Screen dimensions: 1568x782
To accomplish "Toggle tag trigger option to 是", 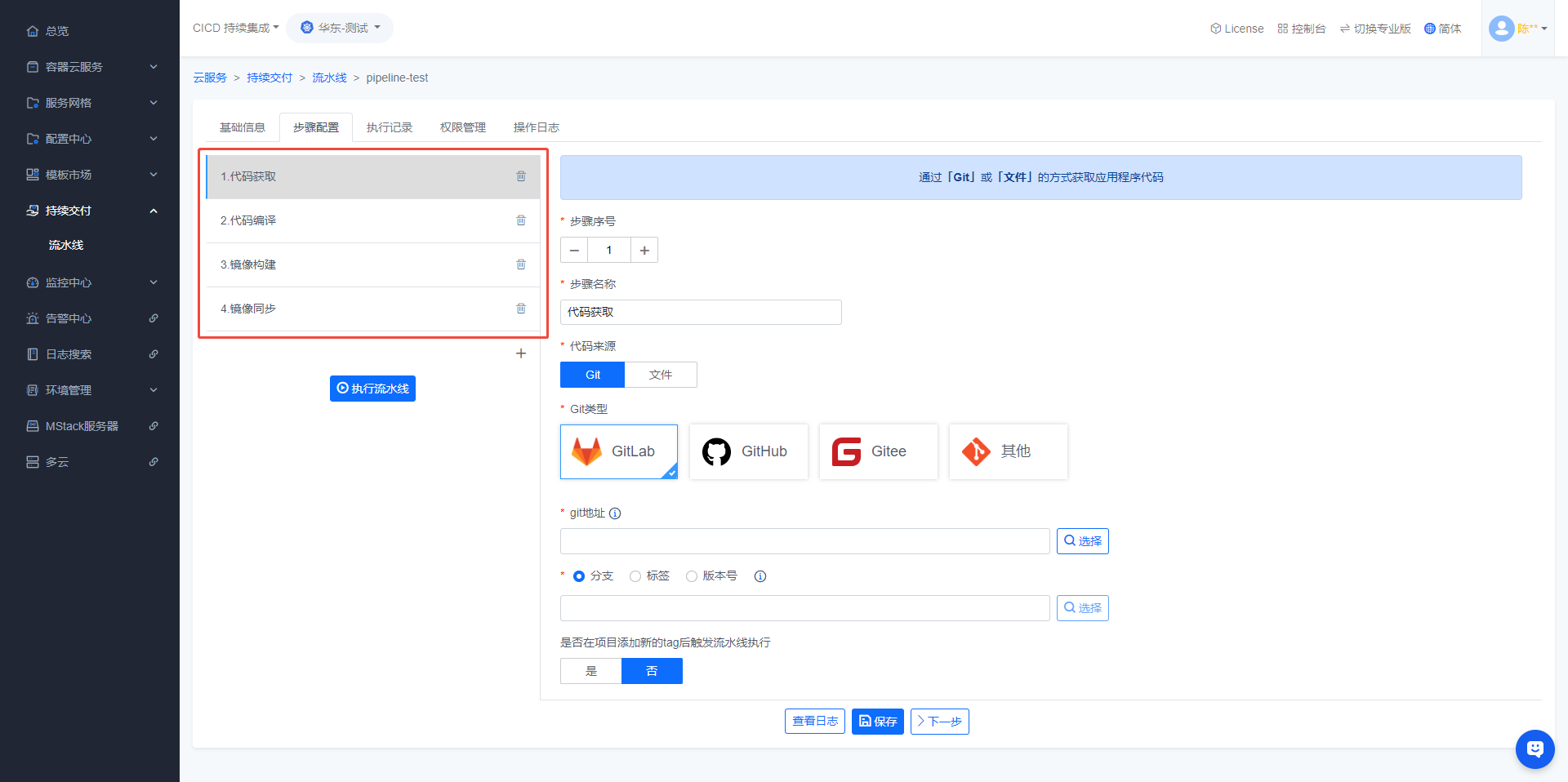I will click(591, 671).
